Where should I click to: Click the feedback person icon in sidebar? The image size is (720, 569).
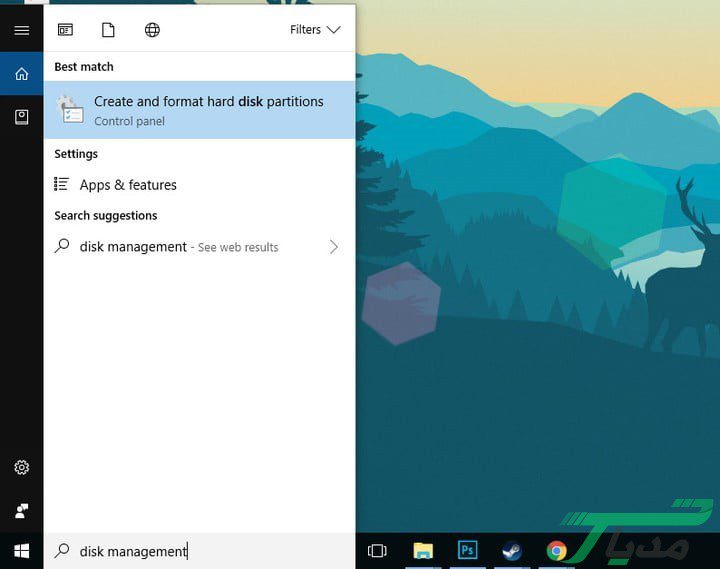(21, 510)
